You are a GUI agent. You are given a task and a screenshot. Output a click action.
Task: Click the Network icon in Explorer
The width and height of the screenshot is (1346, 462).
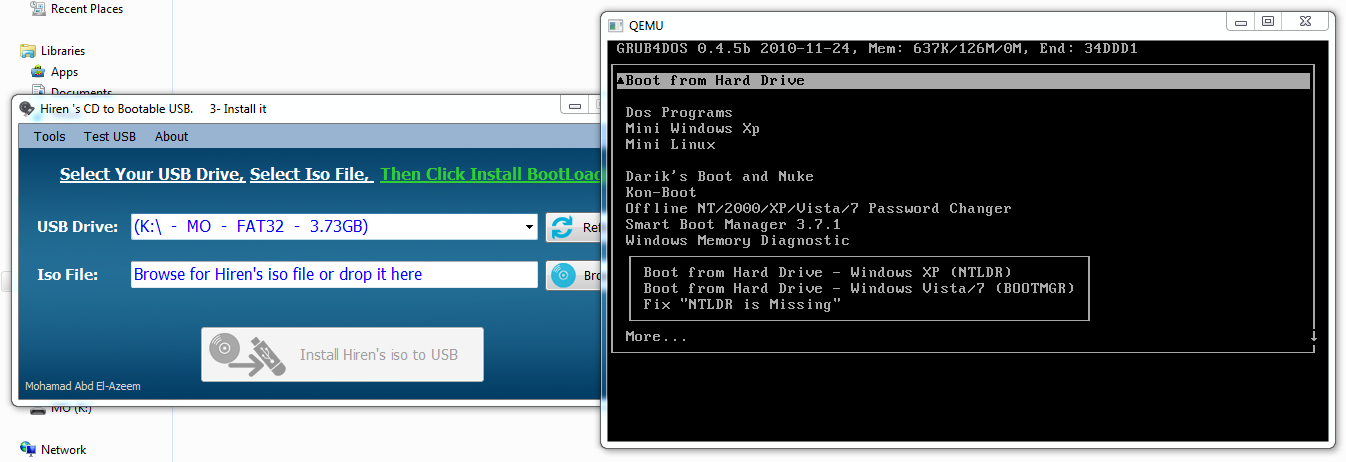click(28, 449)
